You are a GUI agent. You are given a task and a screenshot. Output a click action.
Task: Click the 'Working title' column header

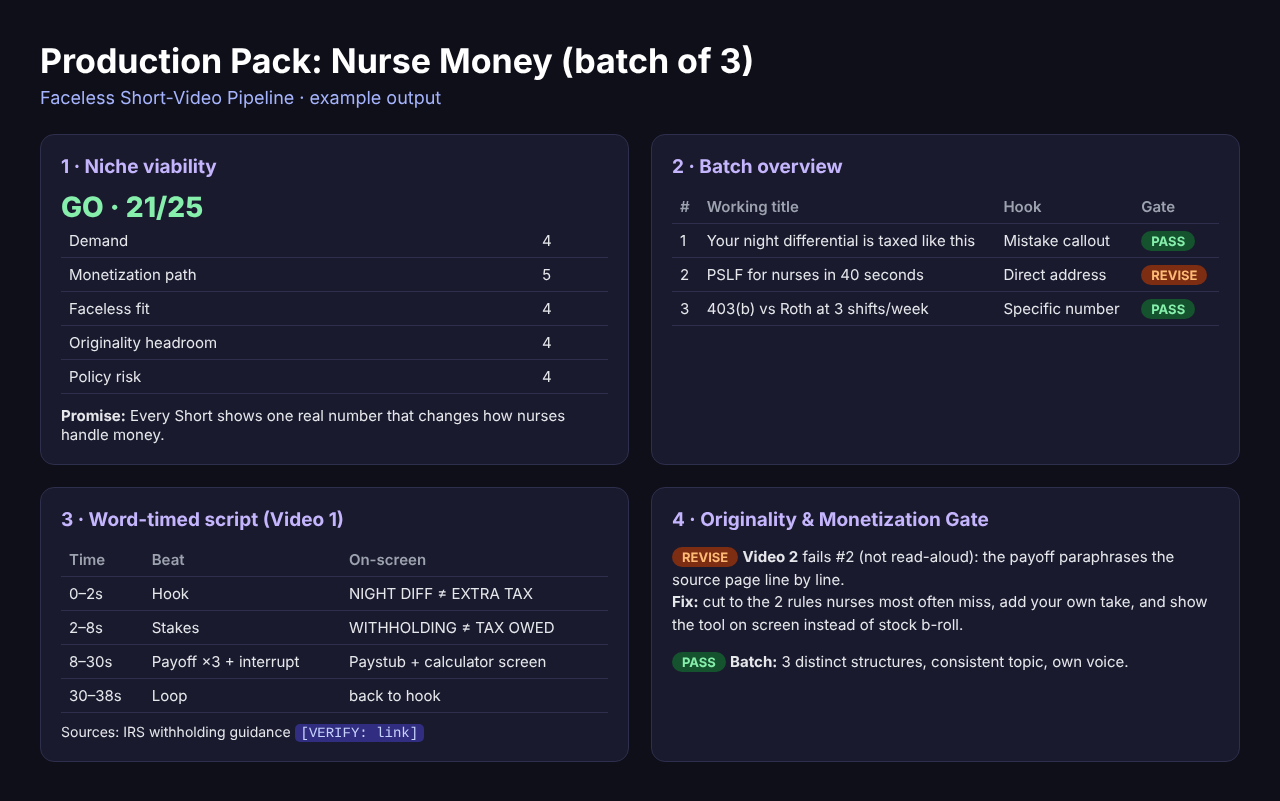(753, 207)
